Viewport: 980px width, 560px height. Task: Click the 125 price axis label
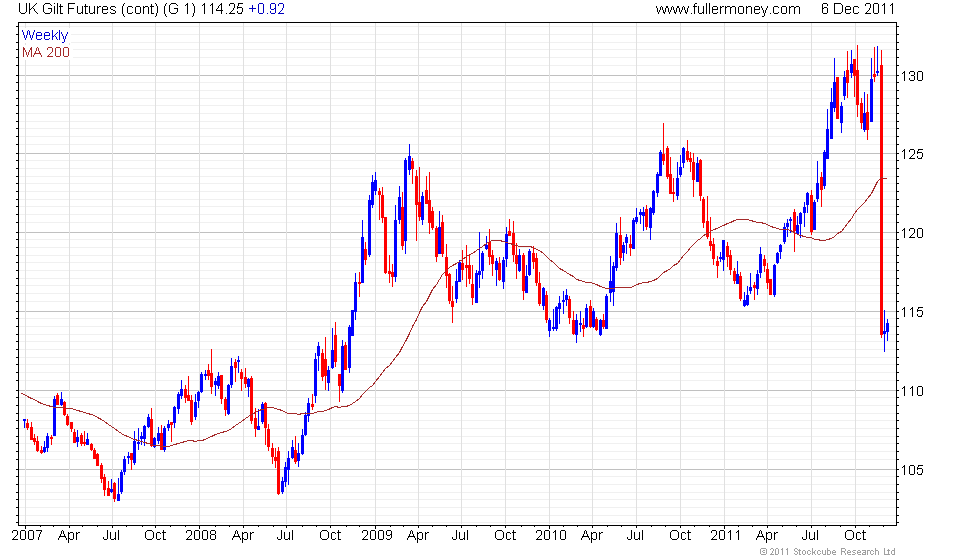(x=912, y=154)
